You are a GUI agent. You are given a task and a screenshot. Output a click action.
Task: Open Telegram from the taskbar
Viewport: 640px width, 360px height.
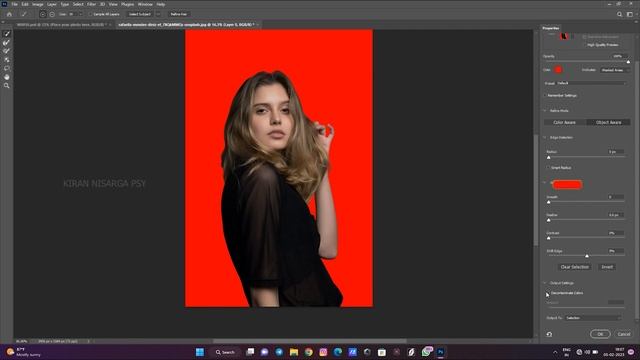point(279,352)
